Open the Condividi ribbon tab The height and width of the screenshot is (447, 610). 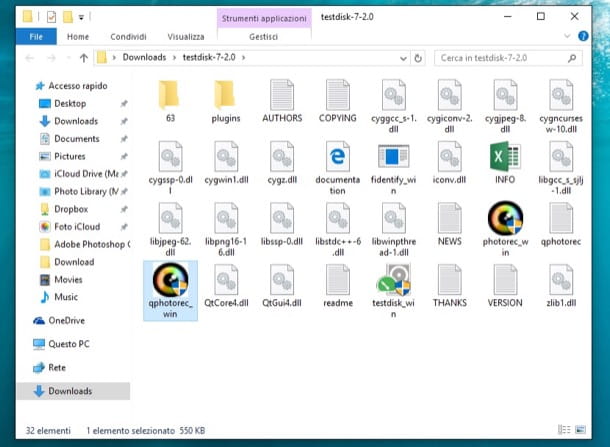128,37
